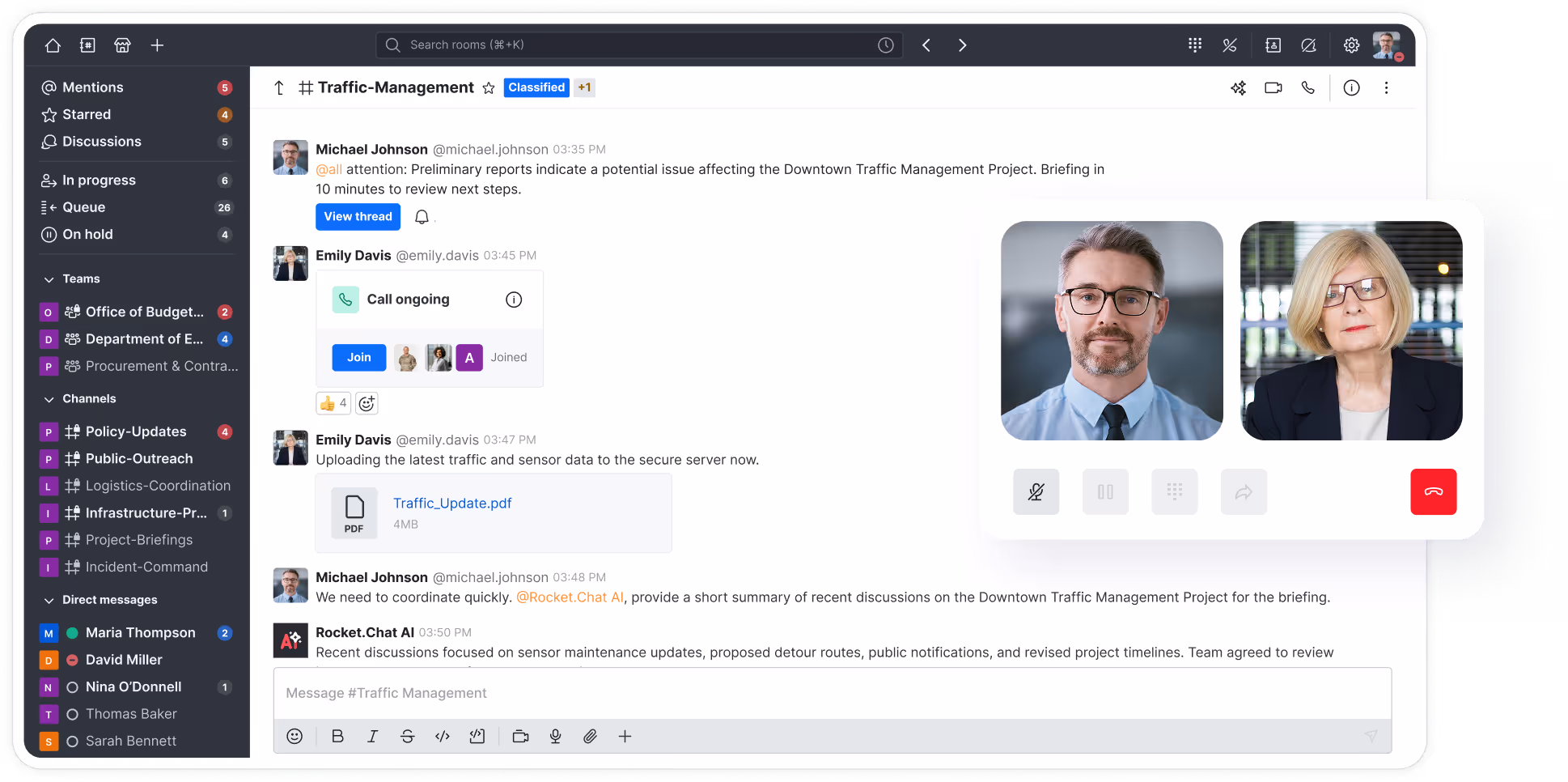Click the +1 tag badge
Viewport: 1568px width, 782px height.
584,87
